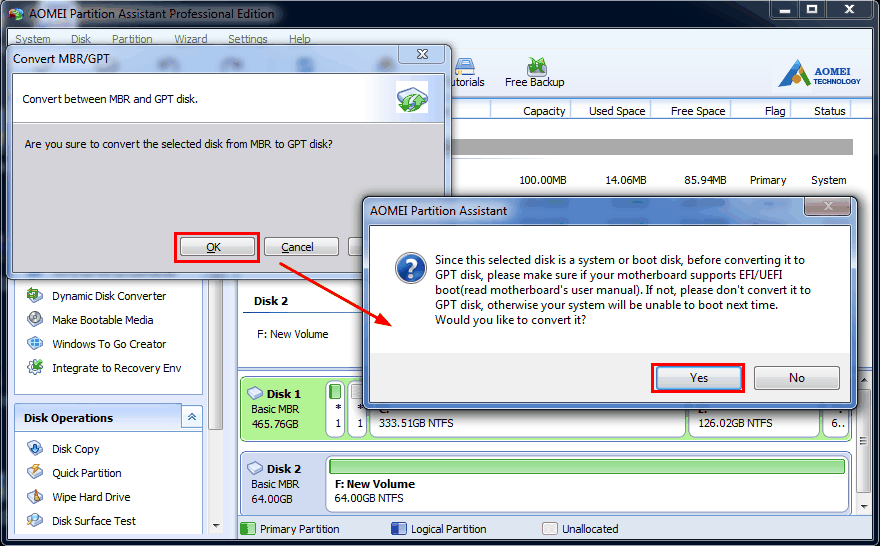880x546 pixels.
Task: Click the Disk 1 drive icon
Action: tap(255, 393)
